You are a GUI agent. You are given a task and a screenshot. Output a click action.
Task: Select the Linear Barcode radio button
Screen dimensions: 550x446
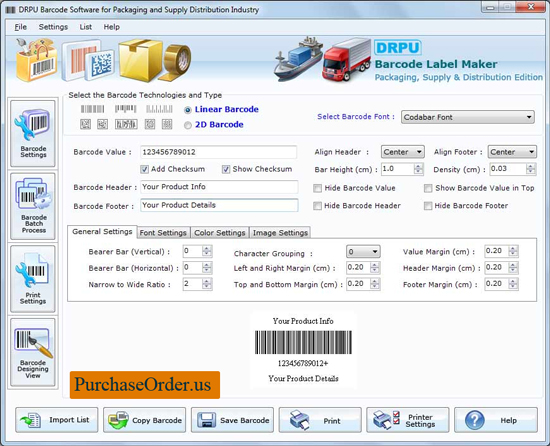(188, 110)
